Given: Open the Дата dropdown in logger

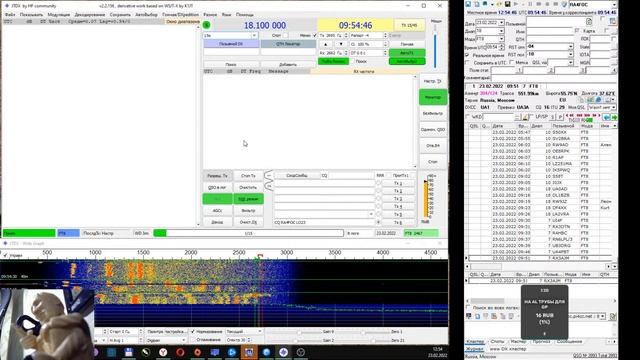Looking at the screenshot, I should [x=501, y=23].
